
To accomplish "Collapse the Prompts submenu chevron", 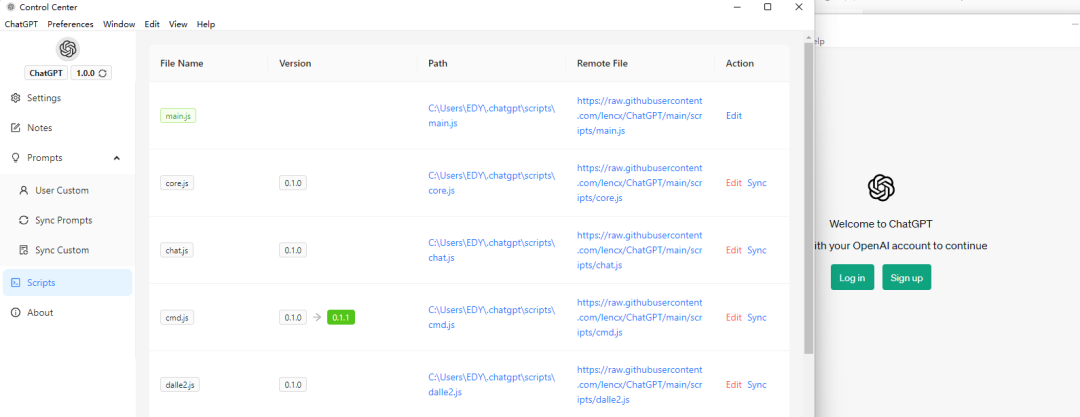I will click(116, 158).
